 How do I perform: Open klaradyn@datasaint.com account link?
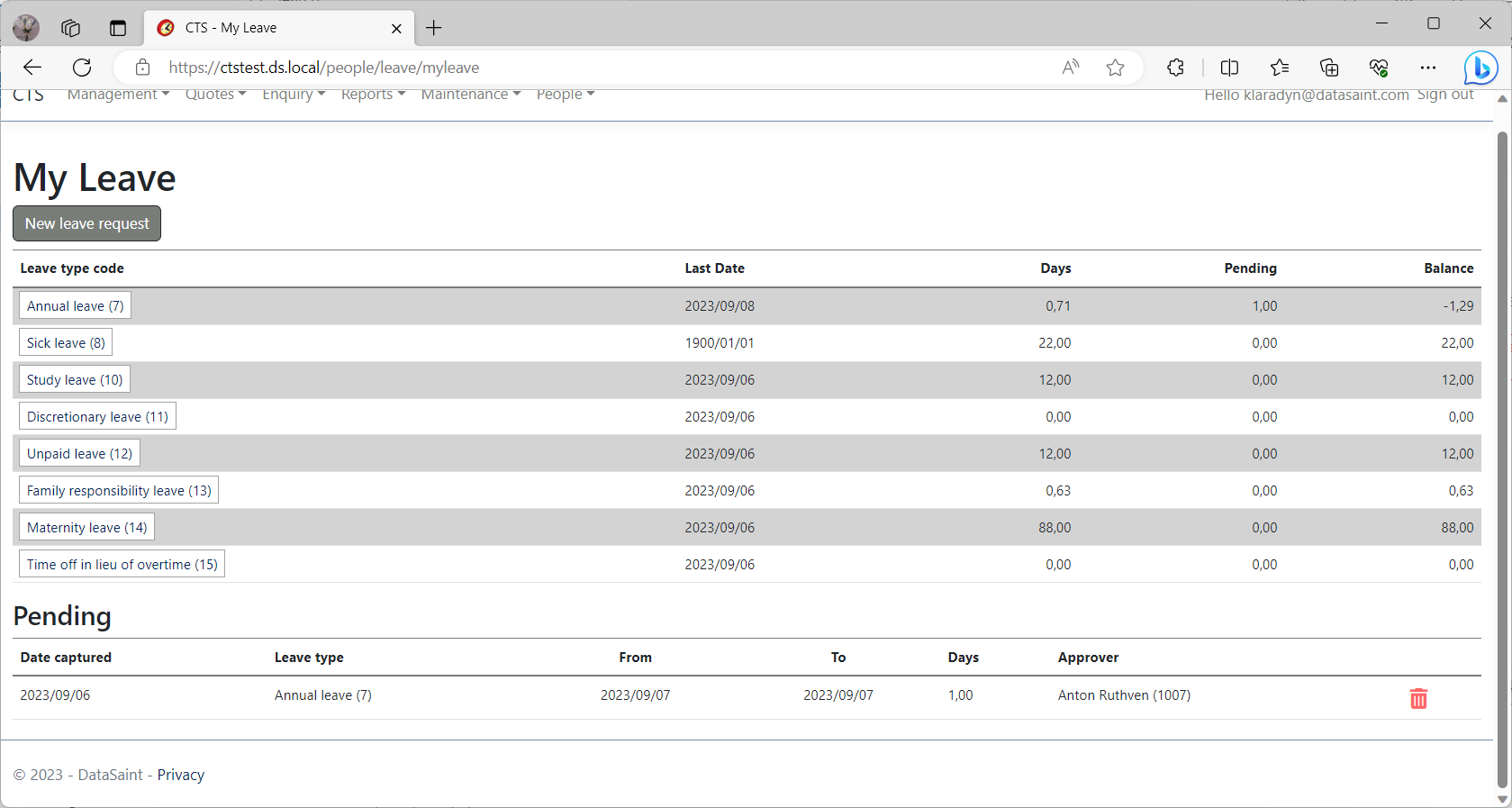pyautogui.click(x=1307, y=95)
